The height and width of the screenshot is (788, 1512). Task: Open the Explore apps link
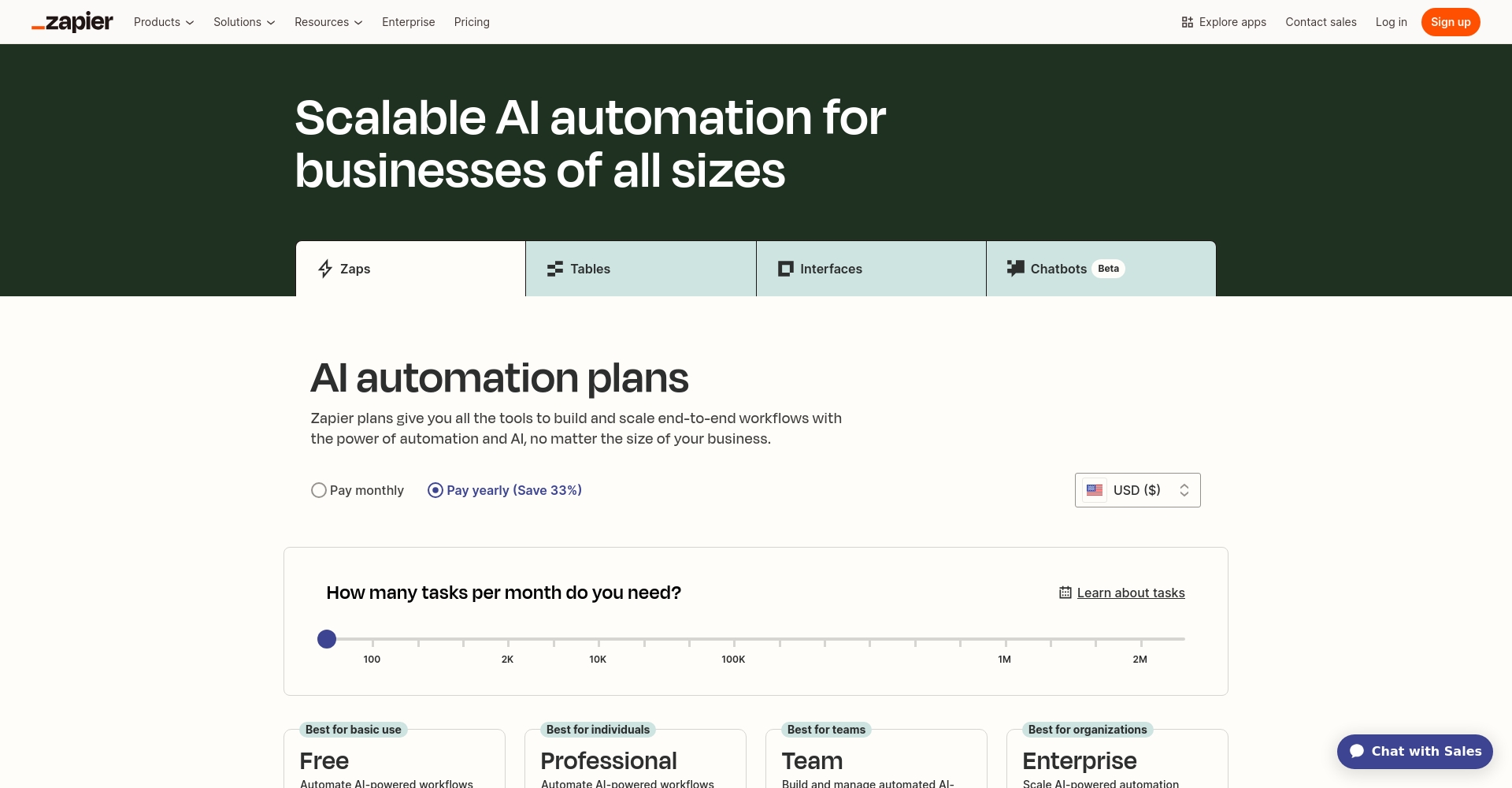[x=1224, y=22]
